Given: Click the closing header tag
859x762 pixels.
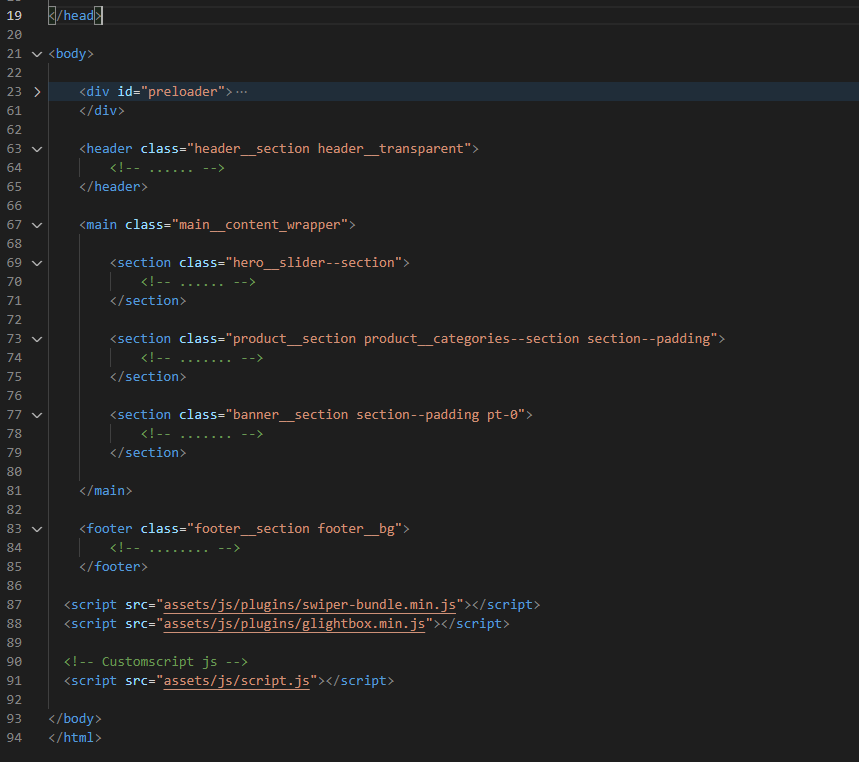Looking at the screenshot, I should click(113, 187).
